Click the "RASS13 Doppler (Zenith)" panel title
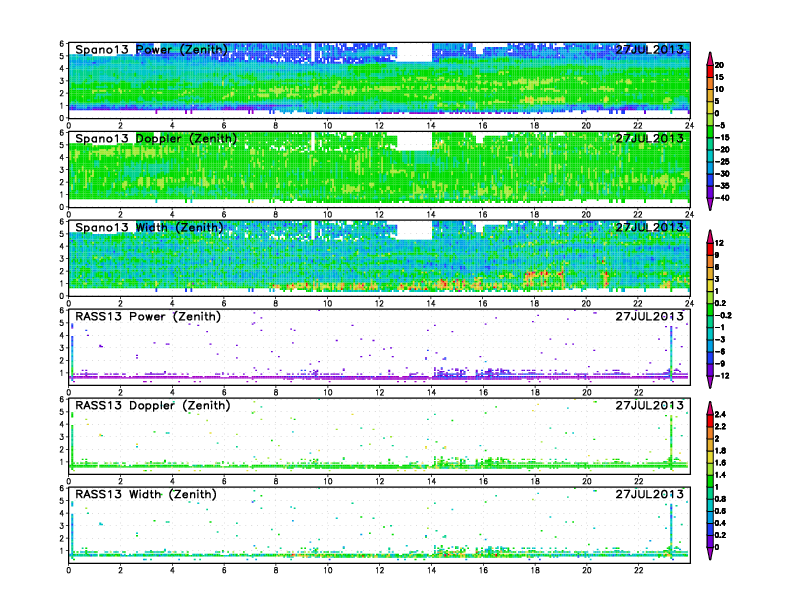Viewport: 792px width, 612px height. click(153, 405)
